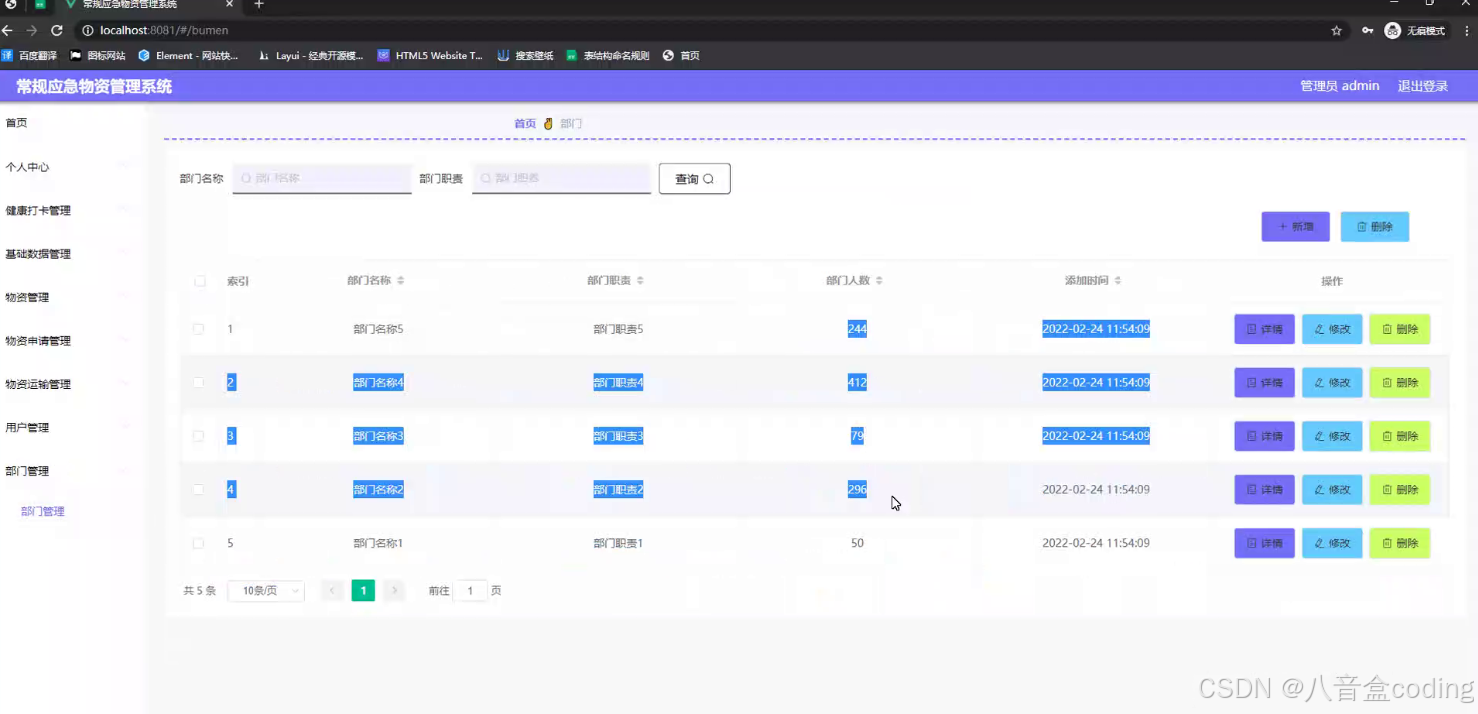Click the trash icon on top 删除 button
This screenshot has height=714, width=1478.
1362,226
